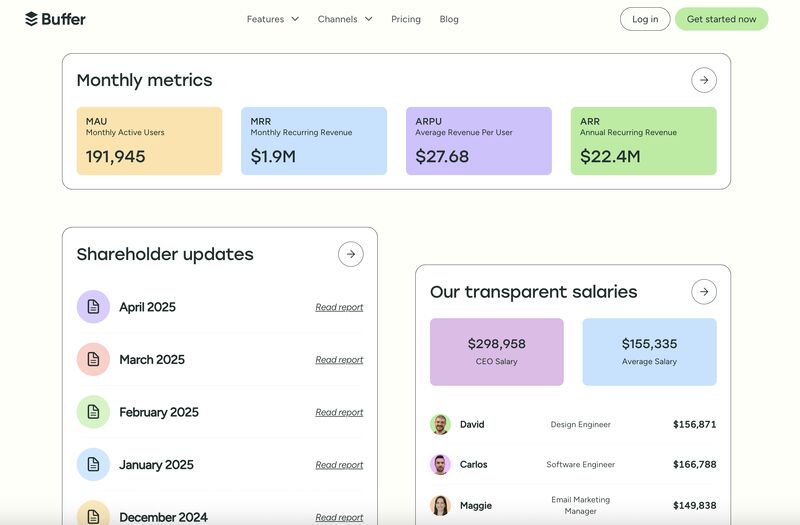Open the Pricing page
This screenshot has width=800, height=525.
[x=406, y=19]
